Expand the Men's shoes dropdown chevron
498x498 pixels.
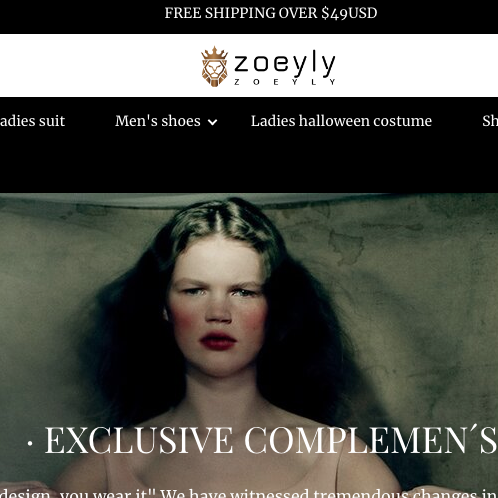212,122
